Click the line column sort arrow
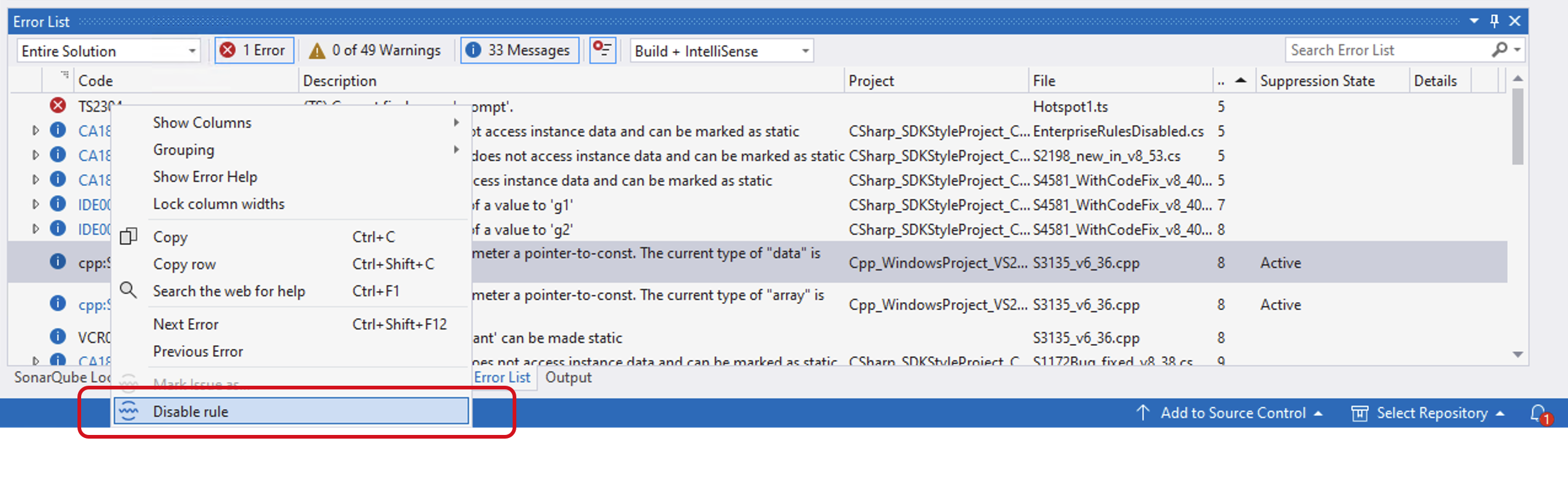 click(1240, 81)
